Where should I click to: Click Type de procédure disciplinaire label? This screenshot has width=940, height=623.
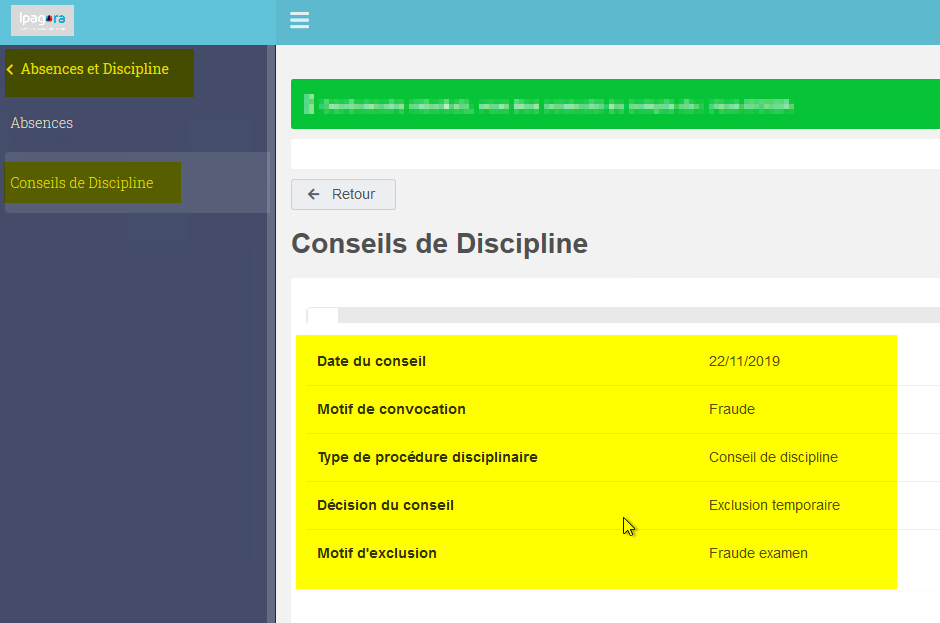click(427, 457)
